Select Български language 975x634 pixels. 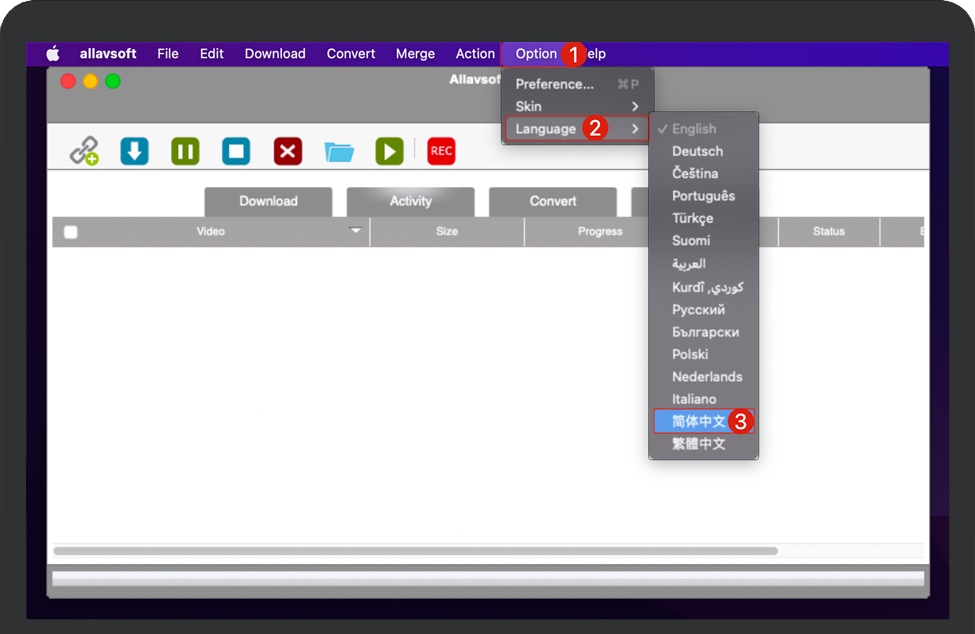click(x=703, y=332)
